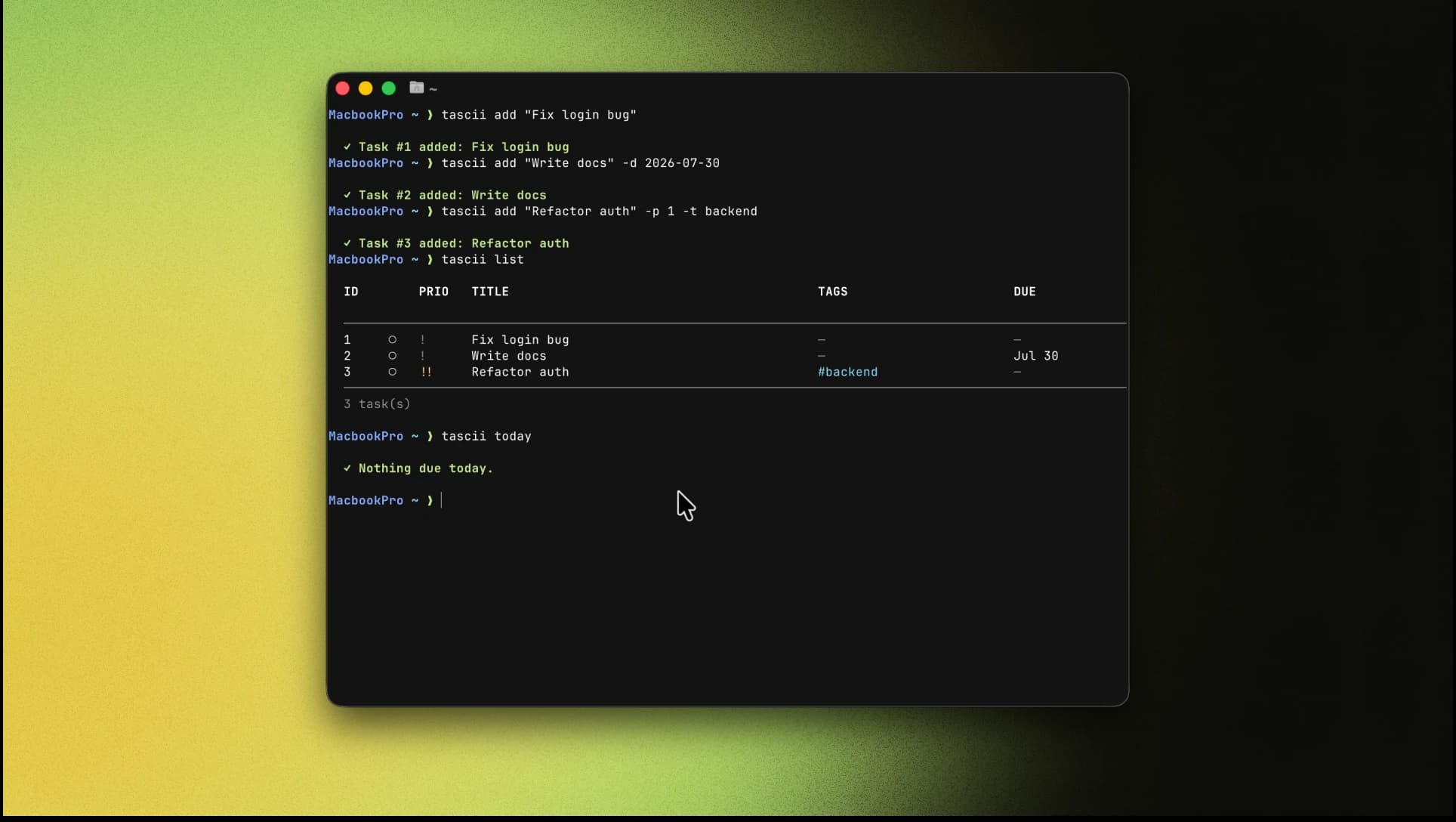1456x822 pixels.
Task: Click the status circle for Write docs
Action: (x=392, y=356)
